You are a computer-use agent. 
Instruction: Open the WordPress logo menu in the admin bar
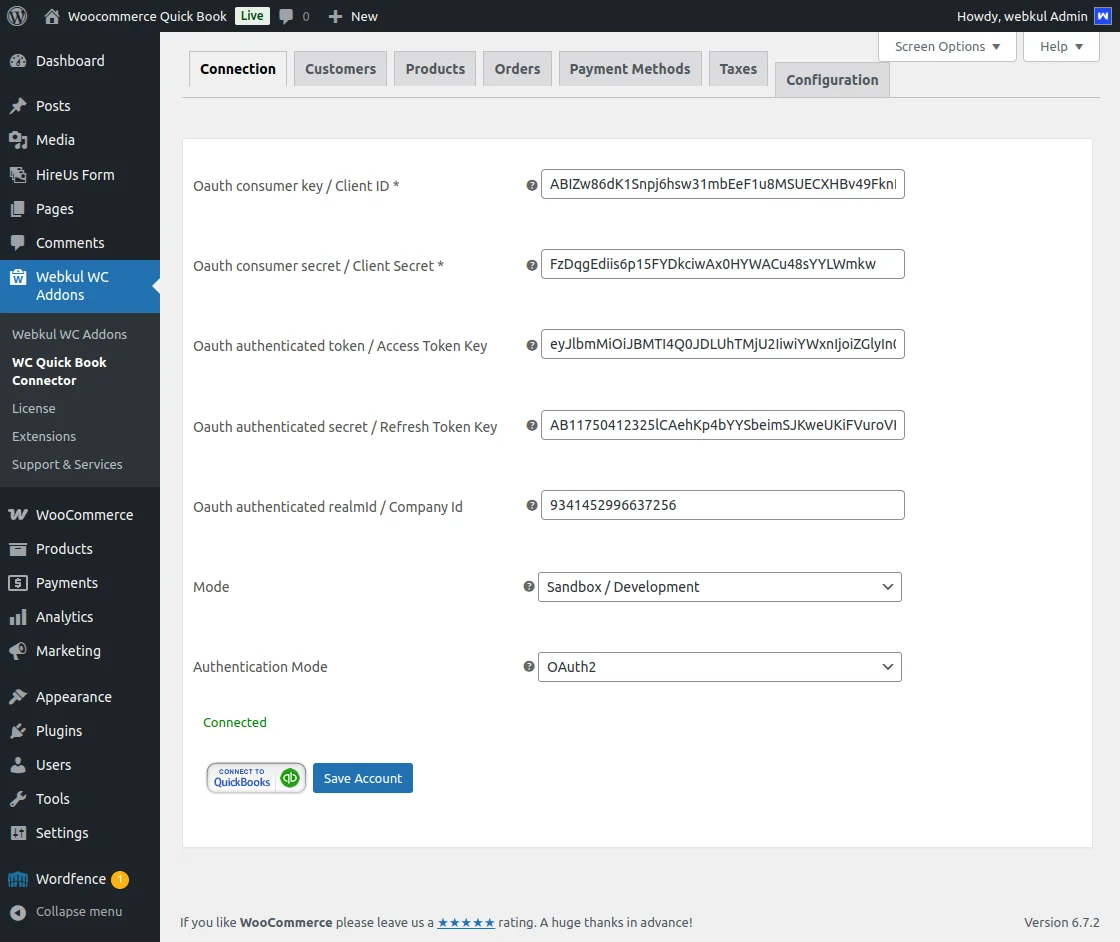click(x=16, y=16)
